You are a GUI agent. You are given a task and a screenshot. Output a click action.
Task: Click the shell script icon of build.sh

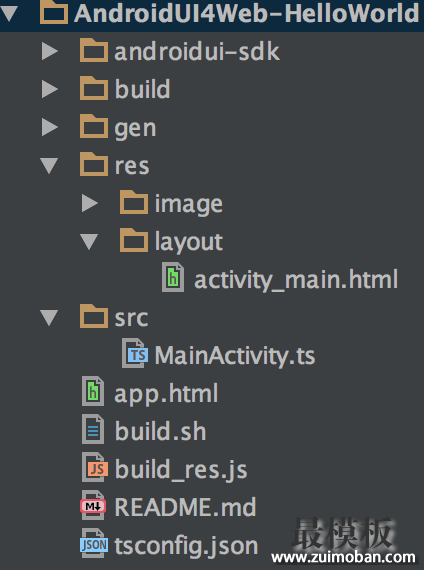point(93,429)
